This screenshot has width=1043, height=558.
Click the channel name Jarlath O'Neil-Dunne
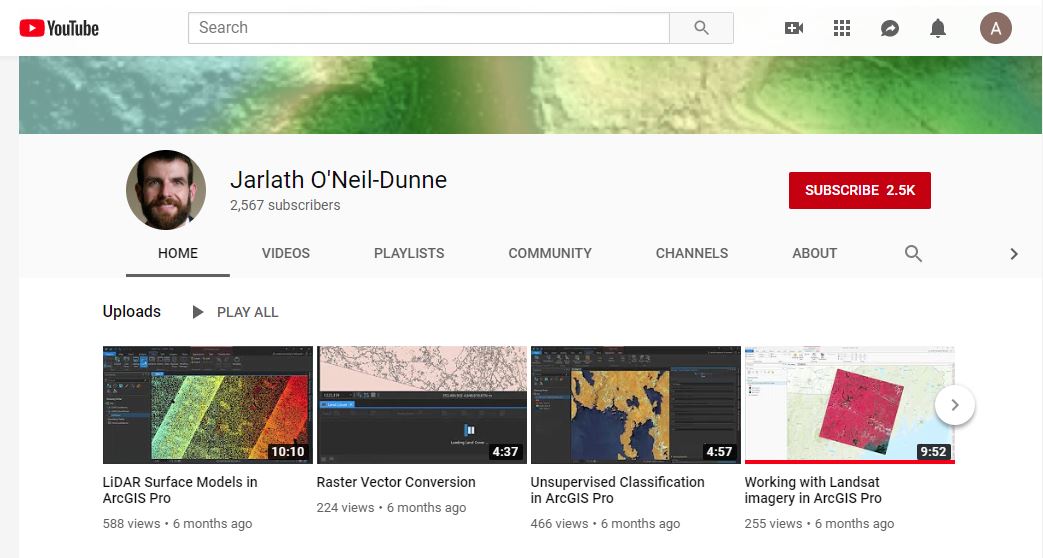click(x=339, y=180)
